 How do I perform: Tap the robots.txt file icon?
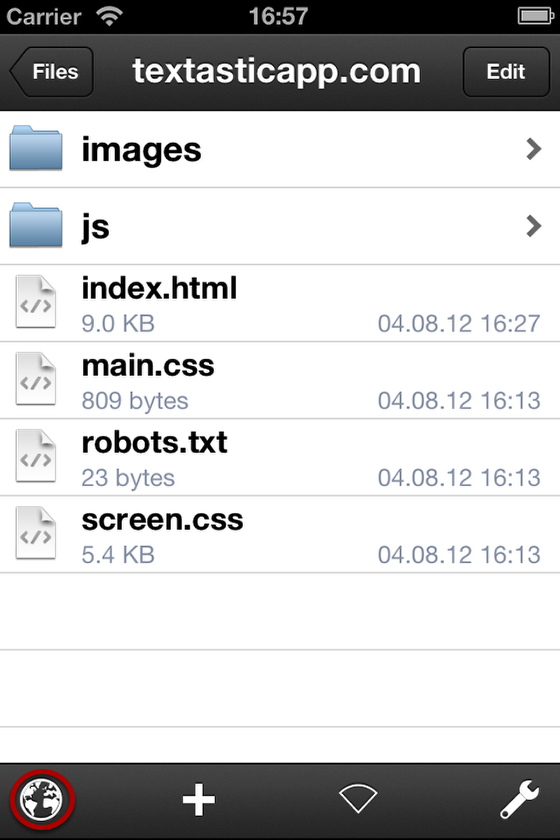[x=35, y=456]
